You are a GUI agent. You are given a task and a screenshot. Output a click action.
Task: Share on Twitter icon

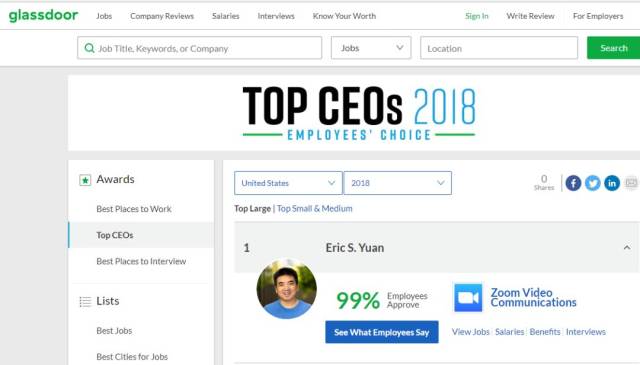click(593, 183)
